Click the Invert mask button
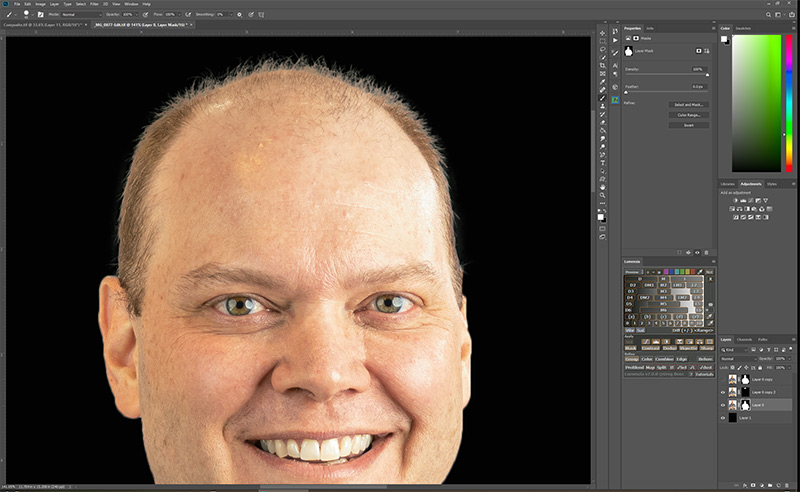800x492 pixels. [689, 125]
